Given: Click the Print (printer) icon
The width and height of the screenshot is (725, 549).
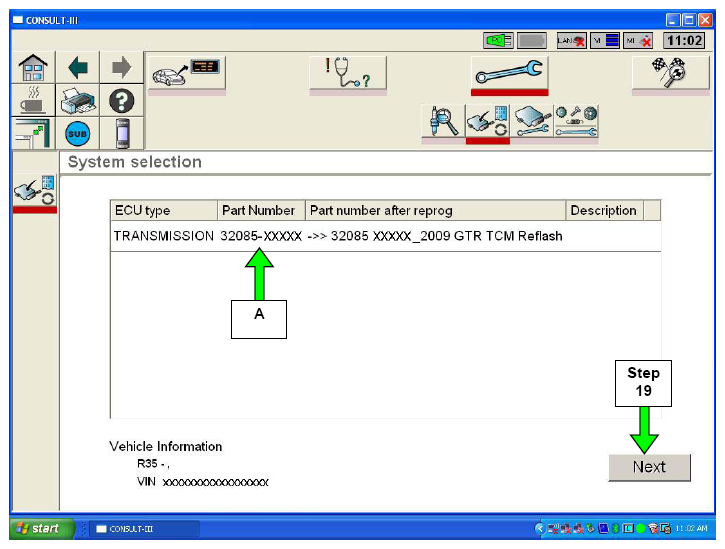Looking at the screenshot, I should click(x=76, y=100).
